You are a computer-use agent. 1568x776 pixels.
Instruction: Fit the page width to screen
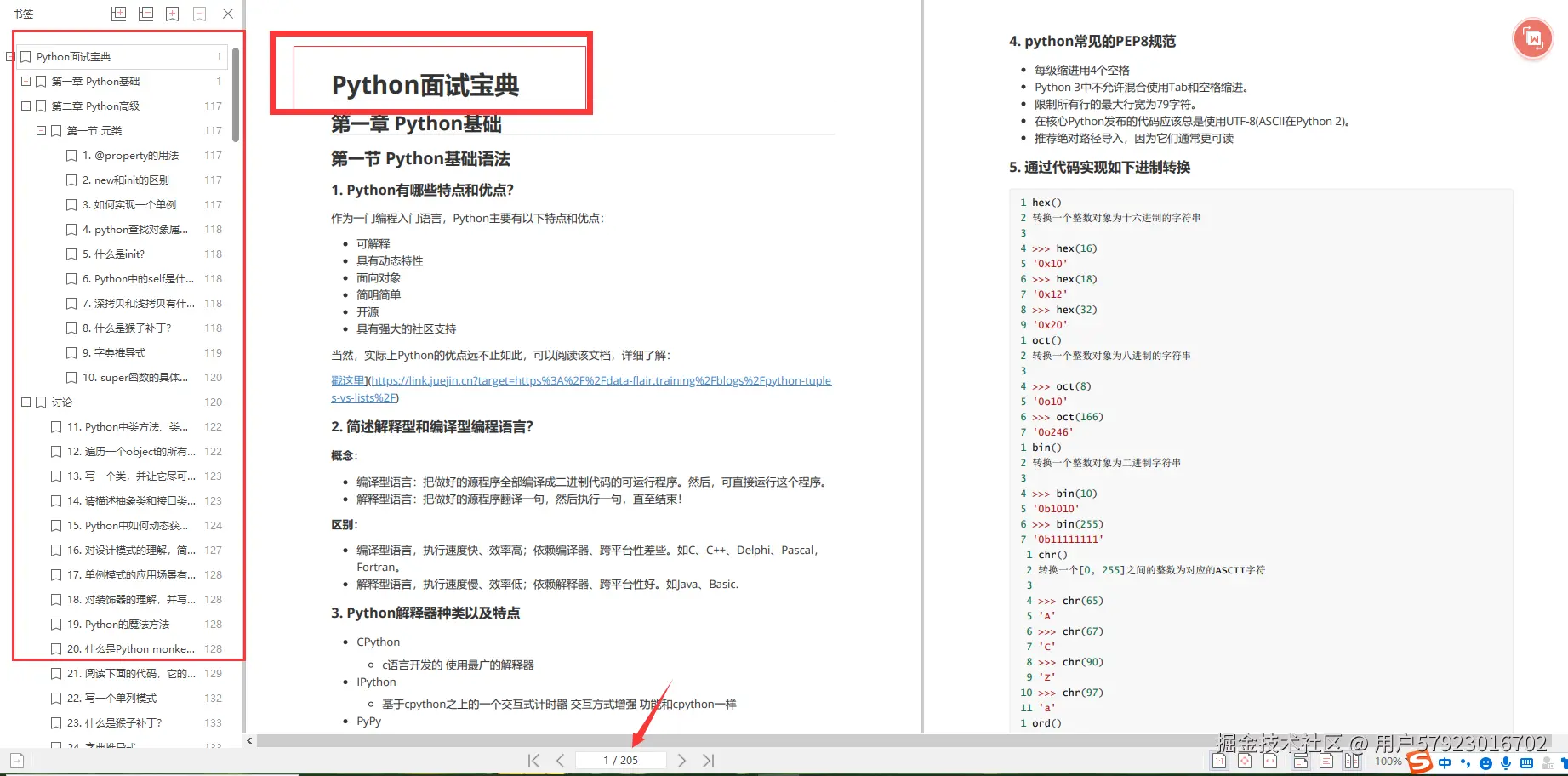pos(1270,762)
